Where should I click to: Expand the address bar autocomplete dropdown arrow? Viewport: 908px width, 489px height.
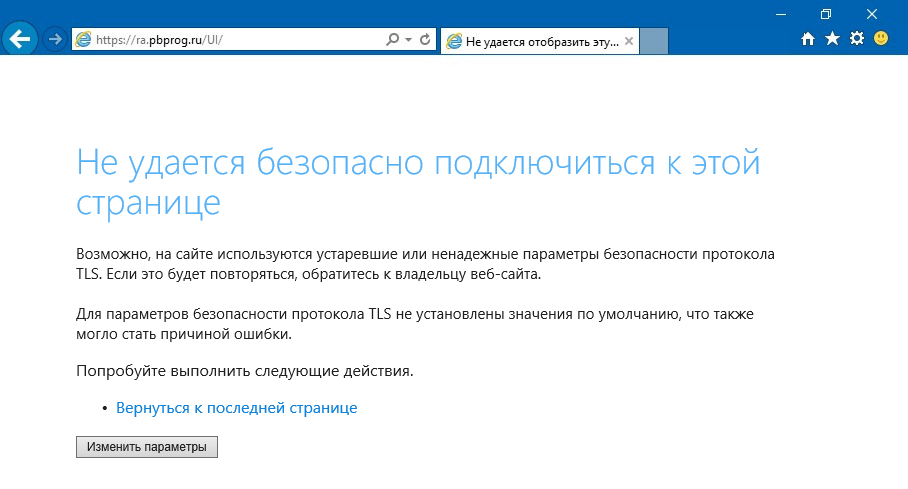(x=408, y=40)
